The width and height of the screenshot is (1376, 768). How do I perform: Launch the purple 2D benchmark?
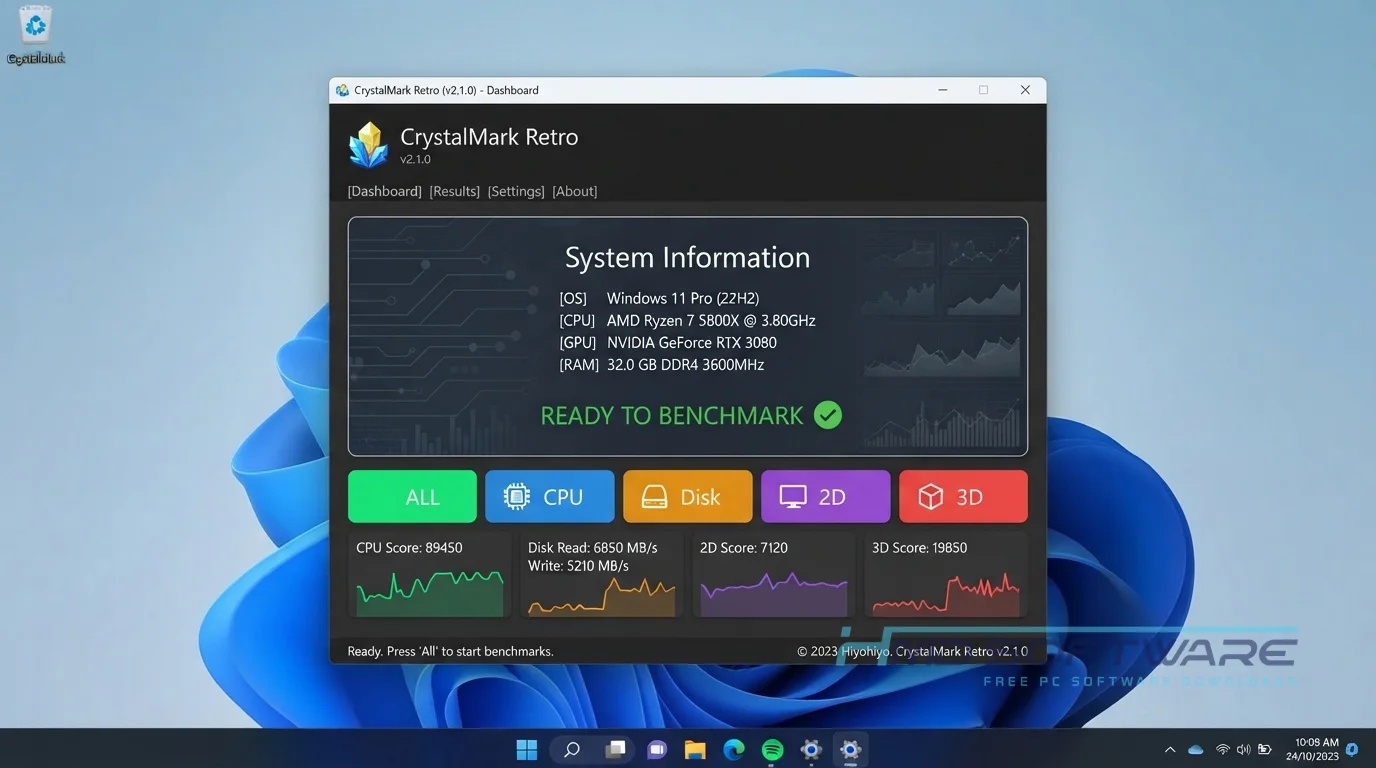click(x=825, y=497)
